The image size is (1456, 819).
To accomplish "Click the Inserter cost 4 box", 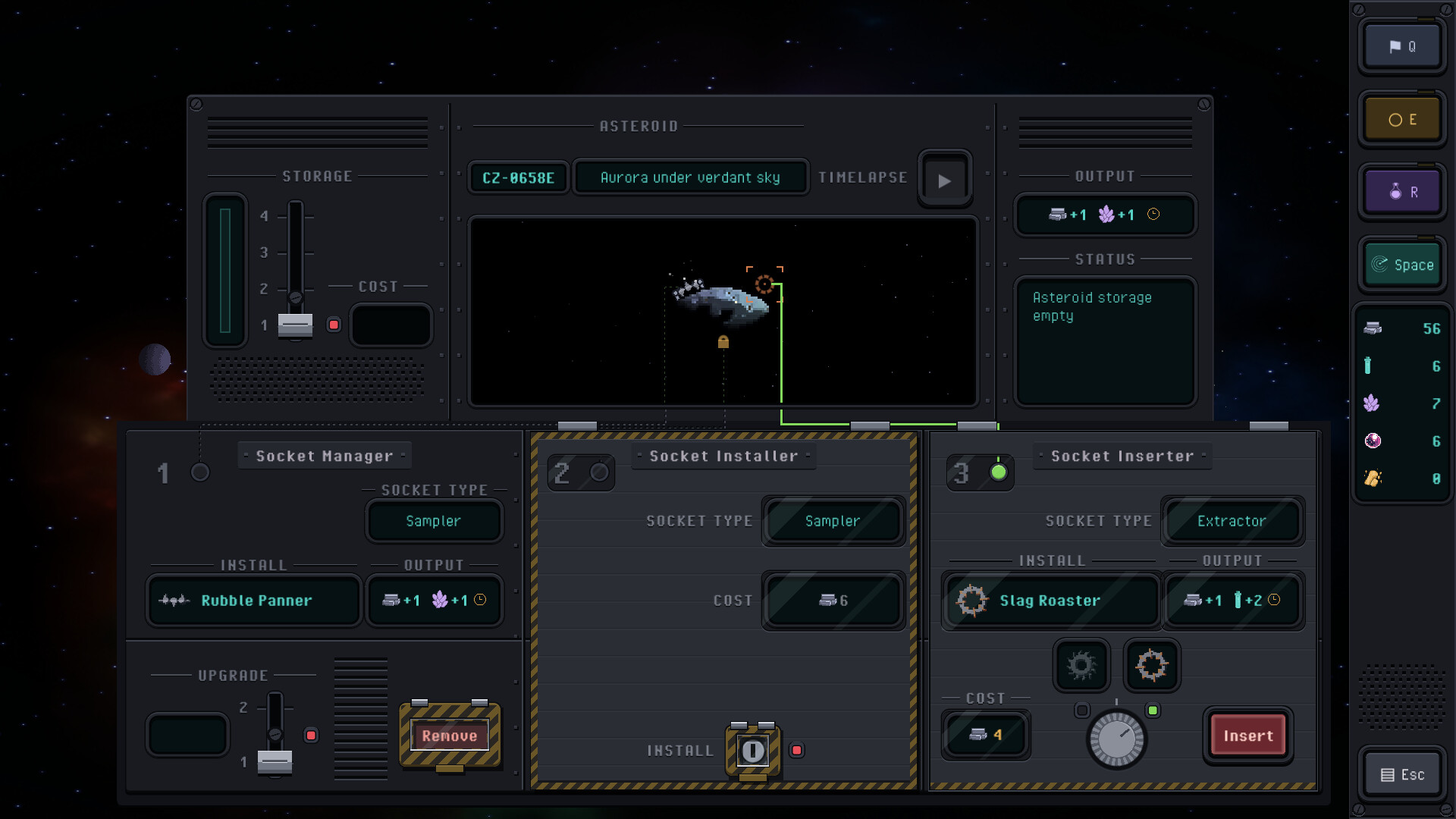I will [986, 734].
